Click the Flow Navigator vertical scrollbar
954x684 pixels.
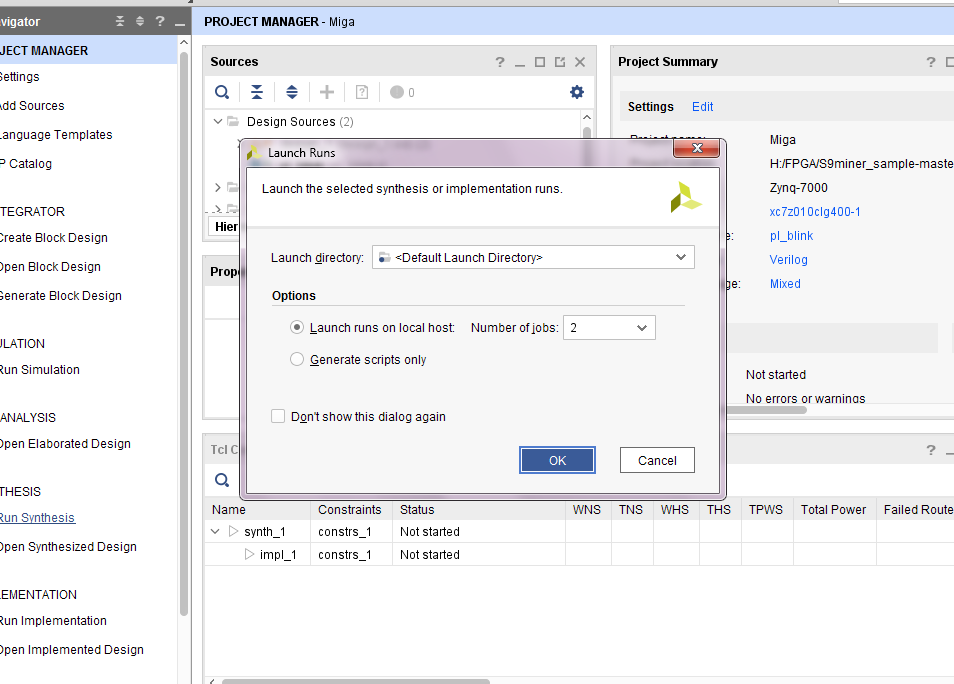(x=184, y=333)
